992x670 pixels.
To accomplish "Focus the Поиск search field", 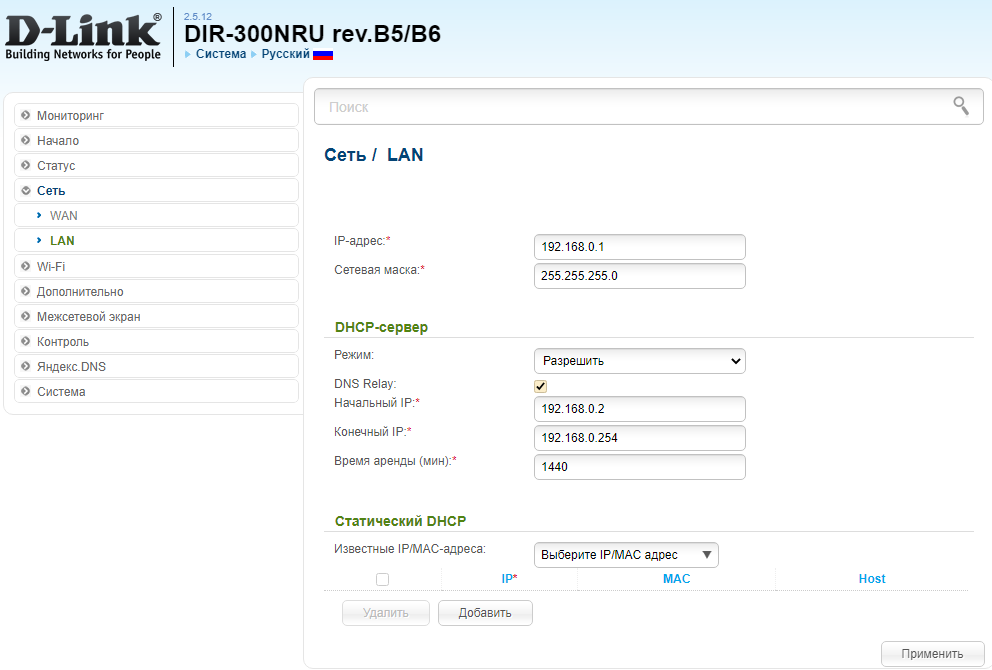I will click(x=630, y=107).
